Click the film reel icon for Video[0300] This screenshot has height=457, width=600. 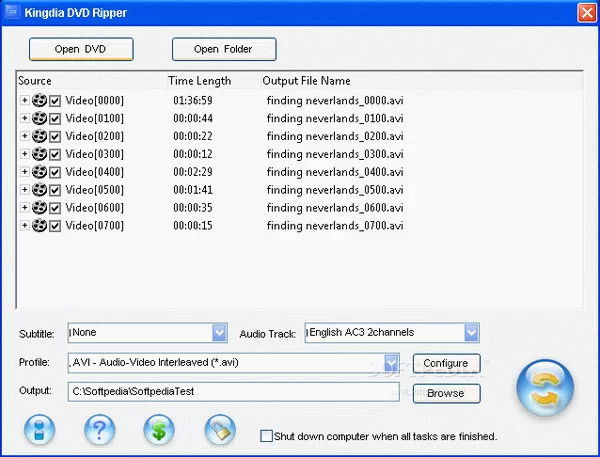39,154
